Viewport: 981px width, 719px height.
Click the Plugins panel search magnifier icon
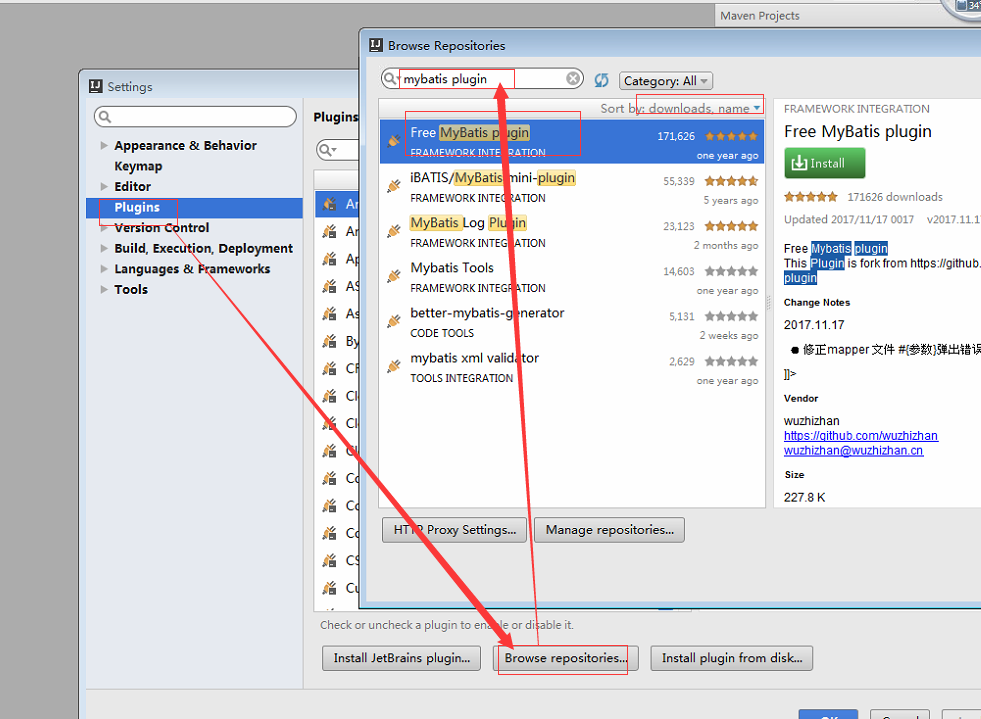(x=327, y=150)
